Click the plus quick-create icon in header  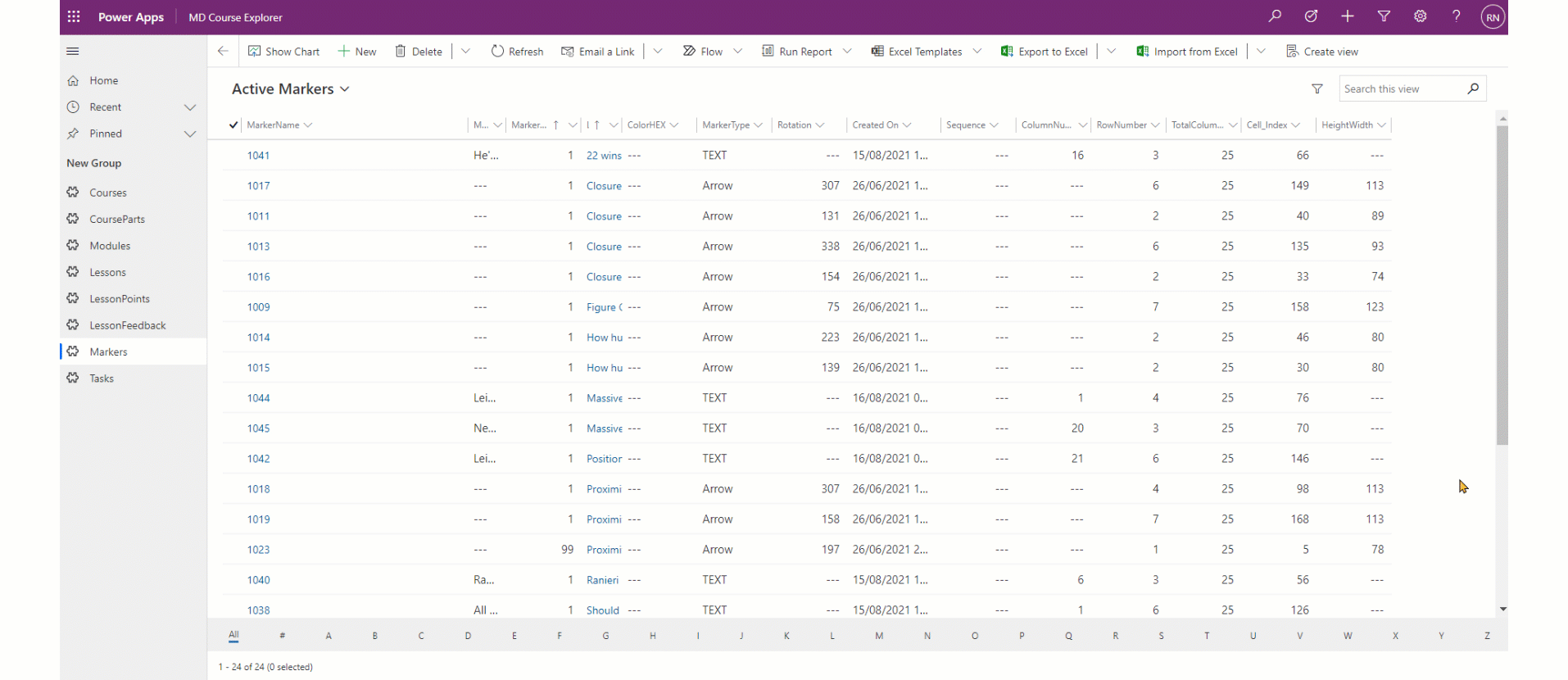click(x=1347, y=16)
